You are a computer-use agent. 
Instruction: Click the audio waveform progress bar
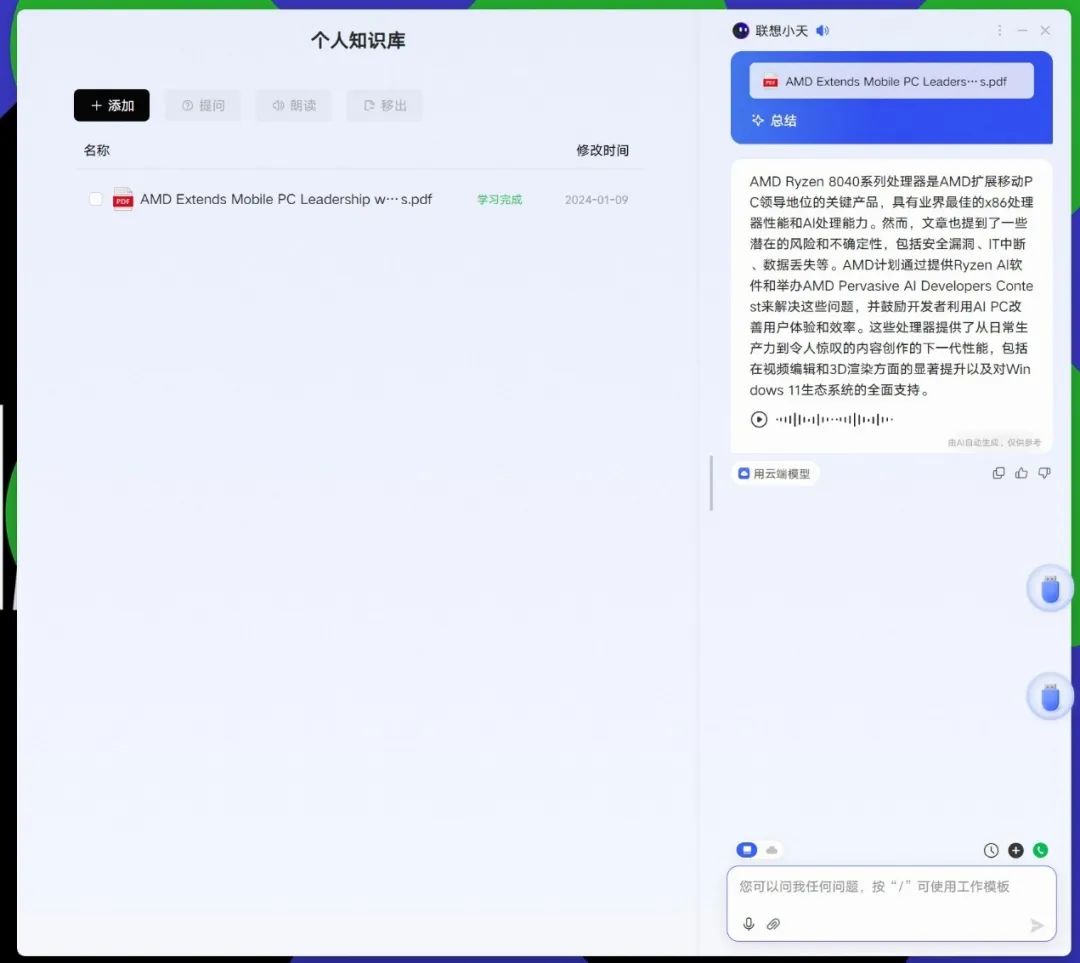(x=834, y=419)
